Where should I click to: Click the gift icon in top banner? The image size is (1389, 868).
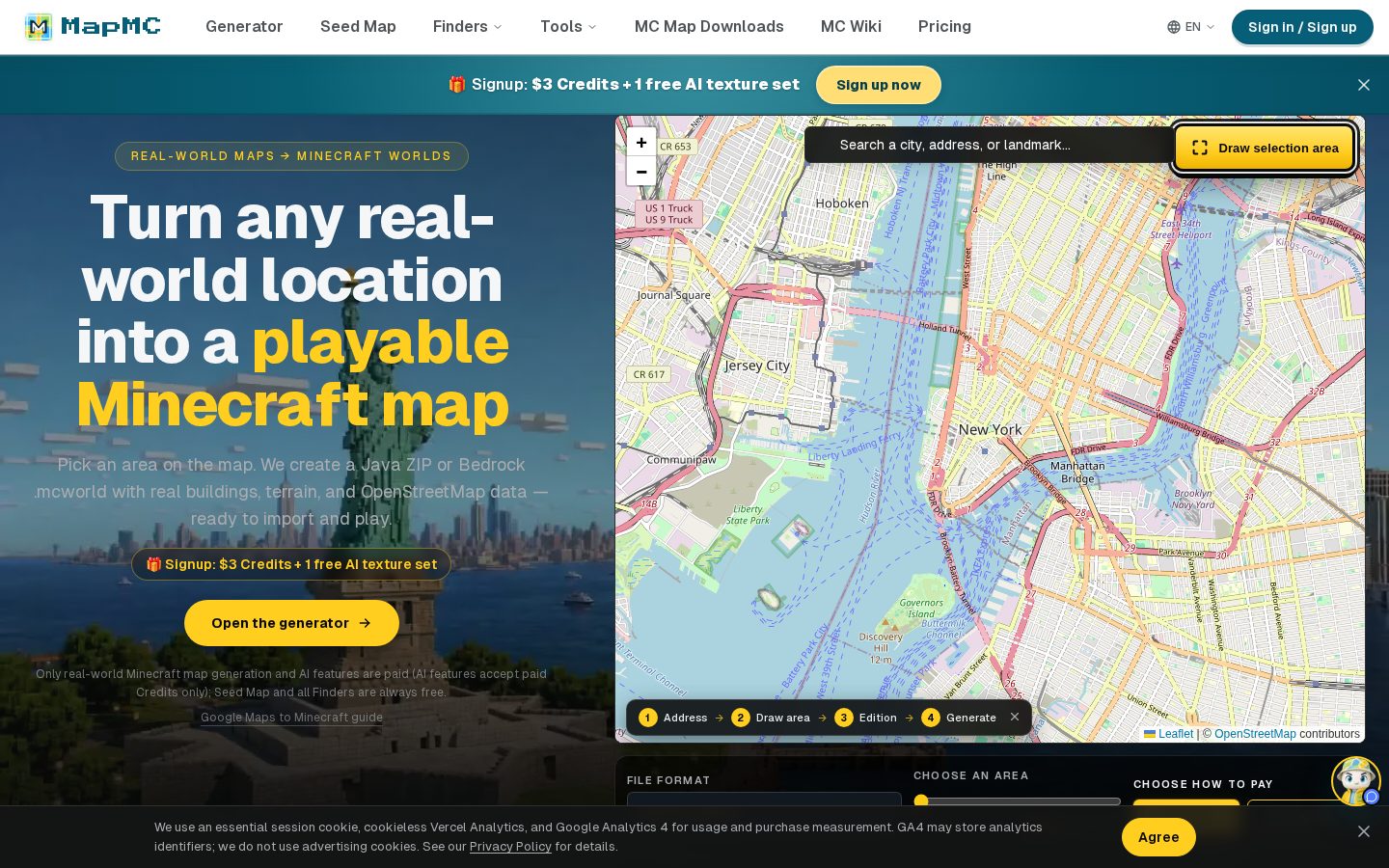[457, 84]
